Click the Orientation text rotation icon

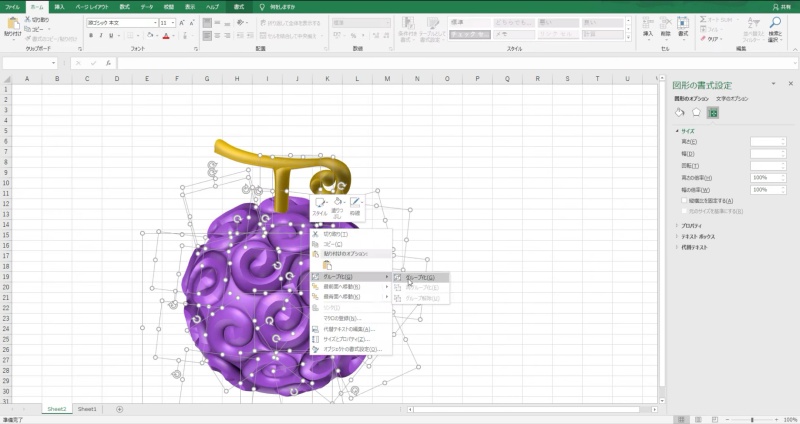click(x=240, y=23)
